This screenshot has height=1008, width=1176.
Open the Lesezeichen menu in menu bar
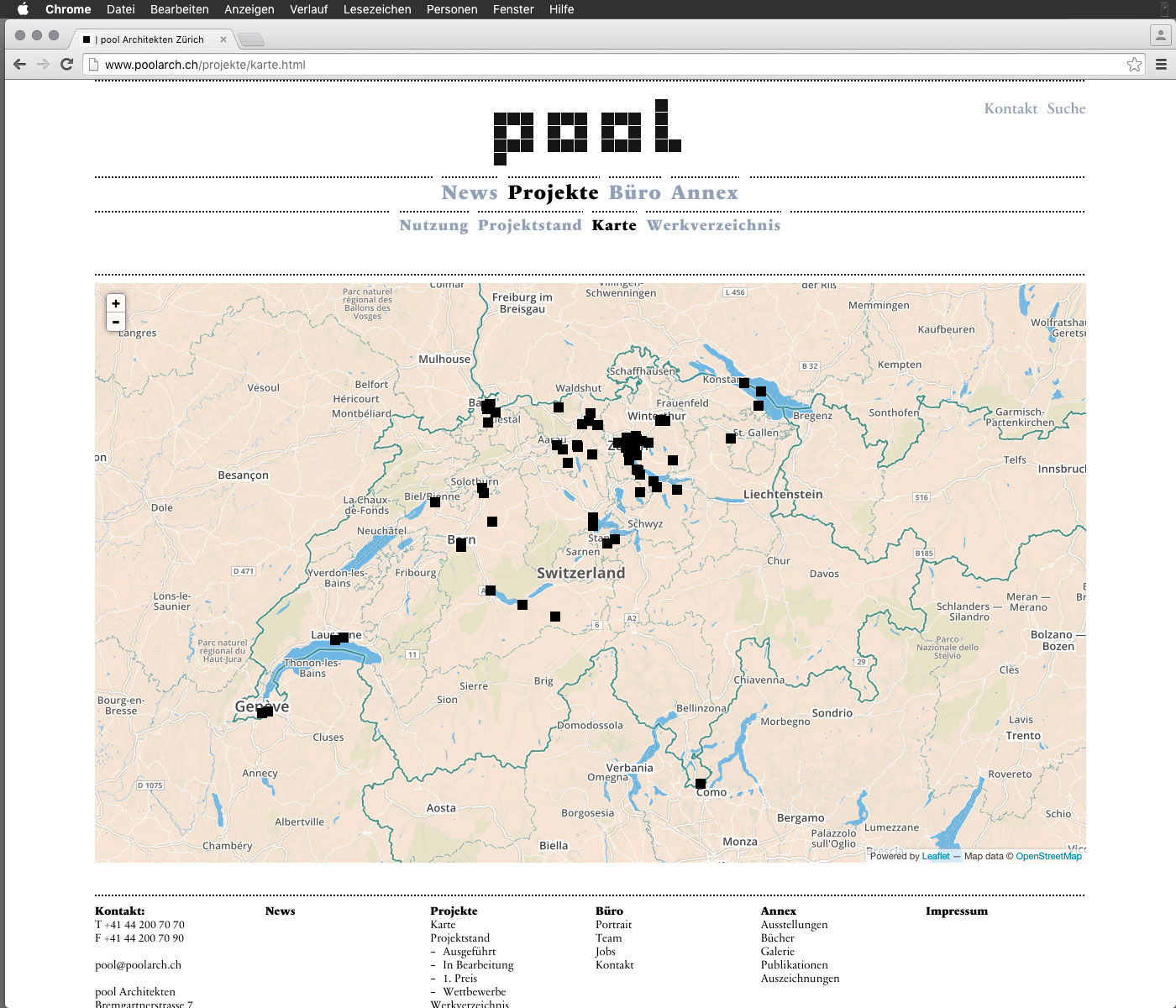pyautogui.click(x=377, y=9)
